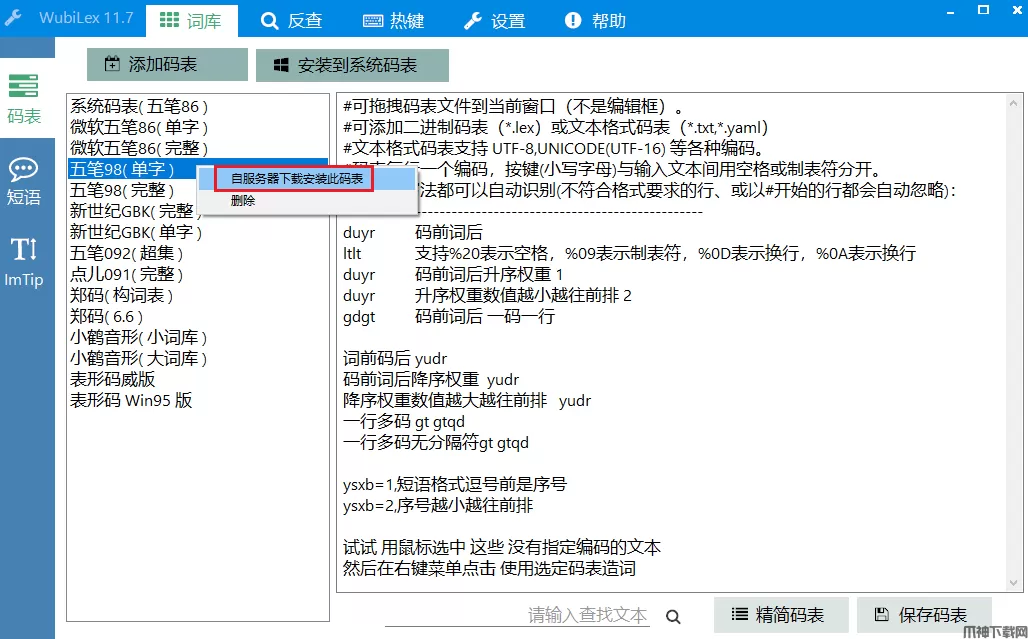Click the 安装到系统码表 button

click(352, 65)
